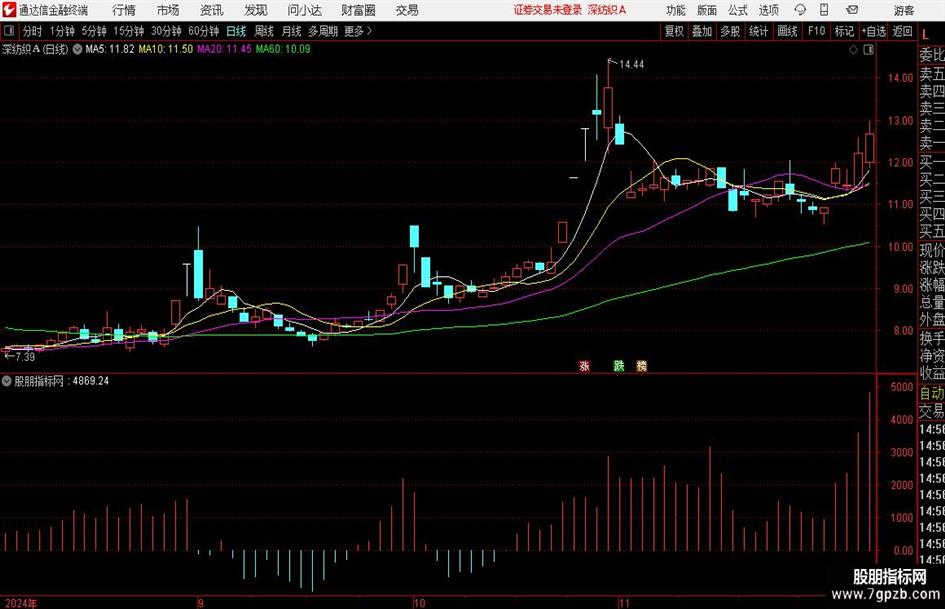Screen dimensions: 945x609
Task: Switch to 月线 monthly period
Action: pyautogui.click(x=292, y=31)
